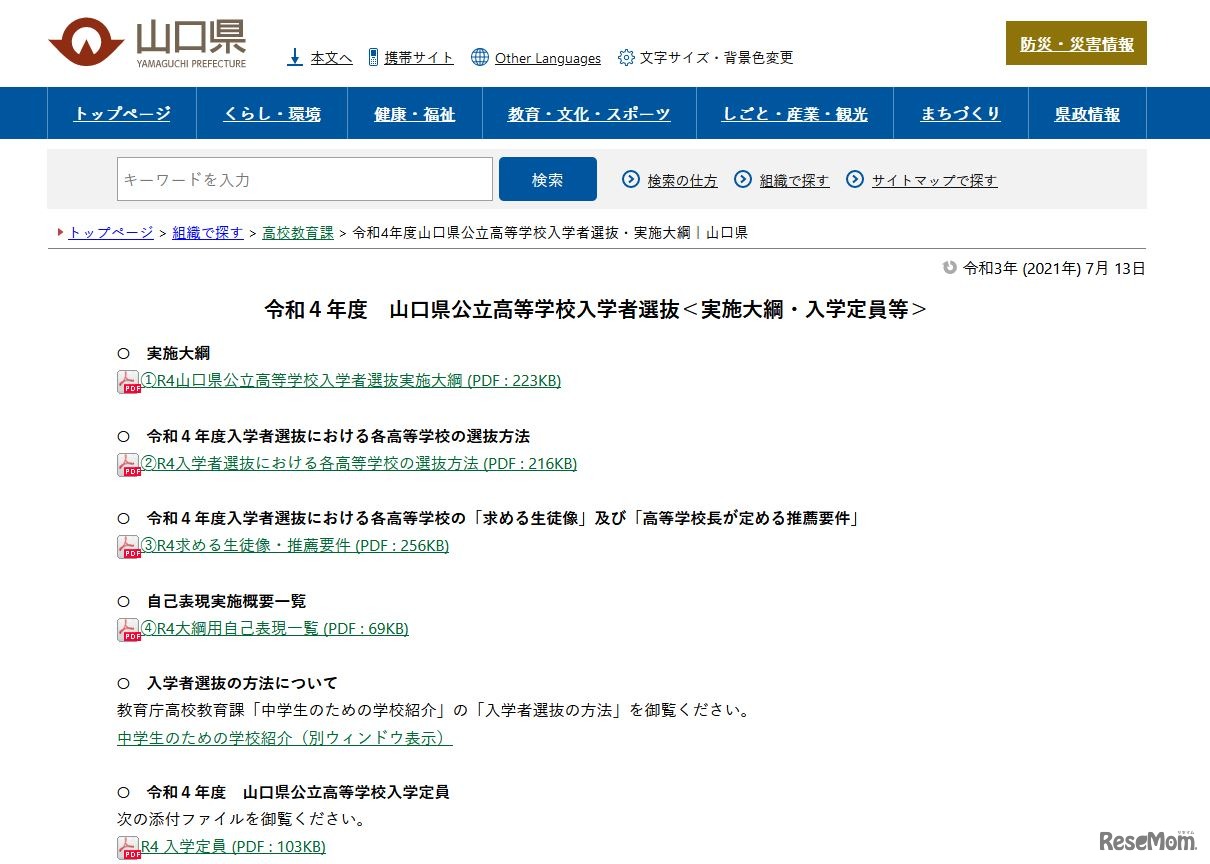This screenshot has height=864, width=1210.
Task: Open 文字サイズ・背景色変更 via its gear icon
Action: (x=627, y=57)
